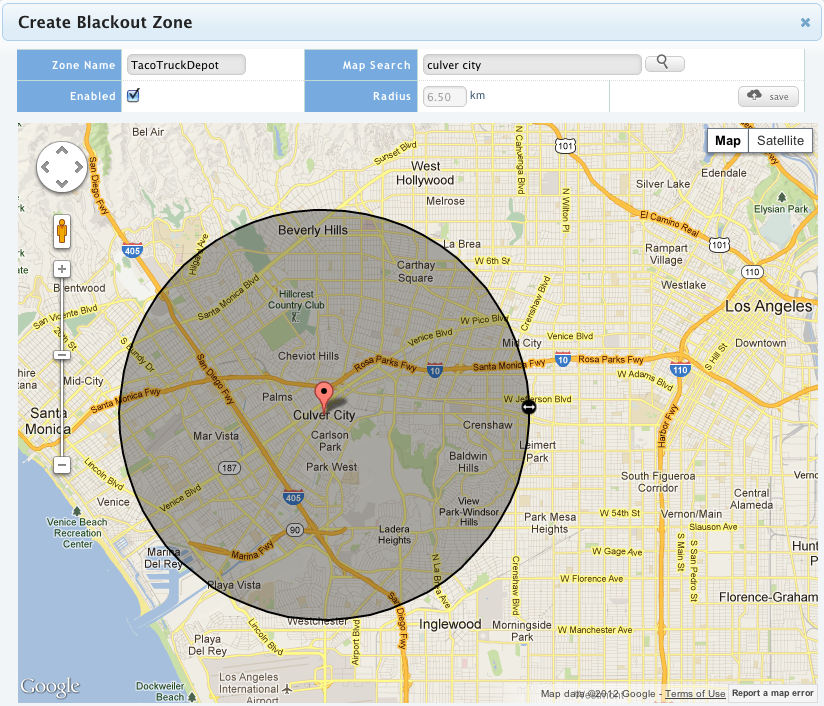Viewport: 824px width, 706px height.
Task: Click the zoom slider handle
Action: coord(62,354)
